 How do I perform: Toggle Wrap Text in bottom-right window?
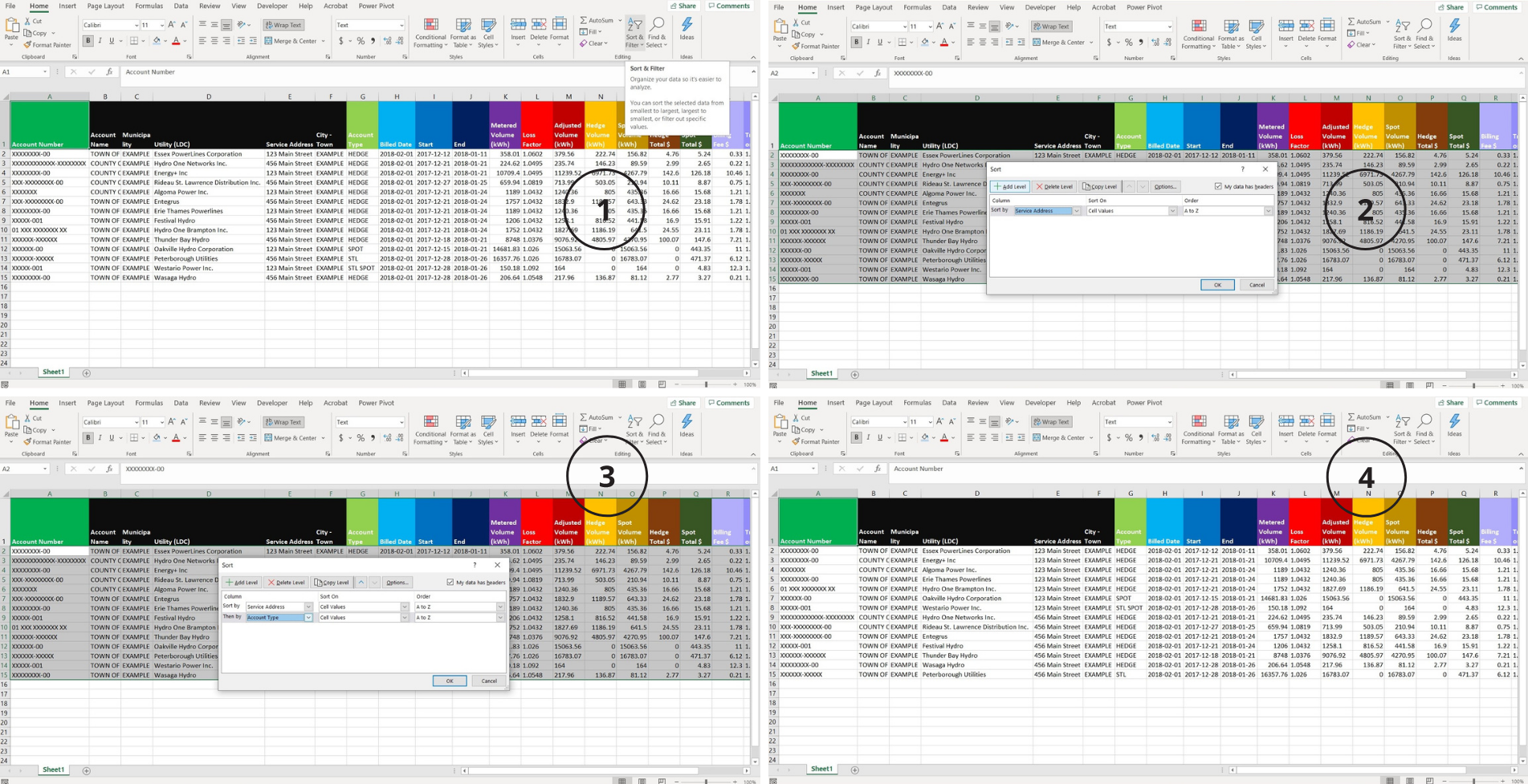[1052, 421]
